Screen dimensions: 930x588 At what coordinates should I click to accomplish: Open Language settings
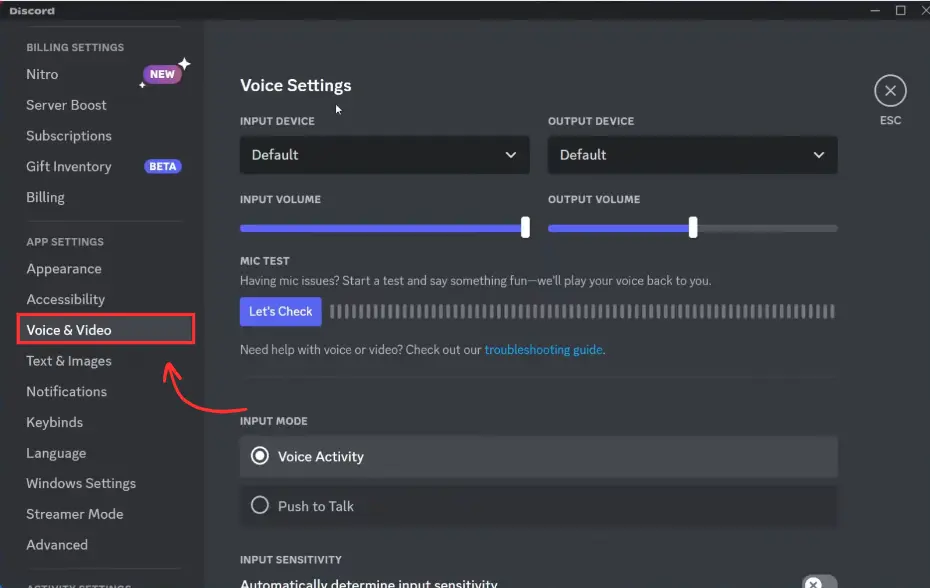[x=56, y=453]
